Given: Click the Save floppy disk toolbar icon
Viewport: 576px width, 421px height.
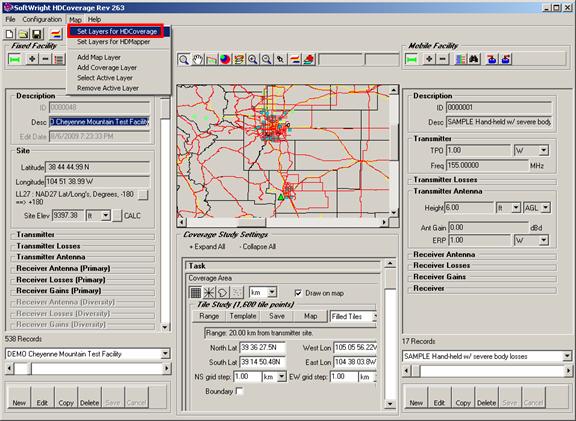Looking at the screenshot, I should [x=36, y=34].
